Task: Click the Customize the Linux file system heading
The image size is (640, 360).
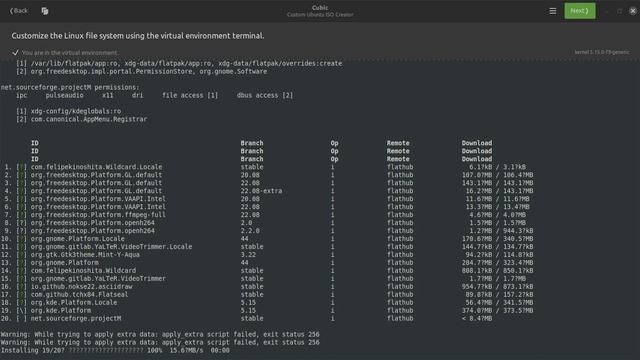Action: 138,36
